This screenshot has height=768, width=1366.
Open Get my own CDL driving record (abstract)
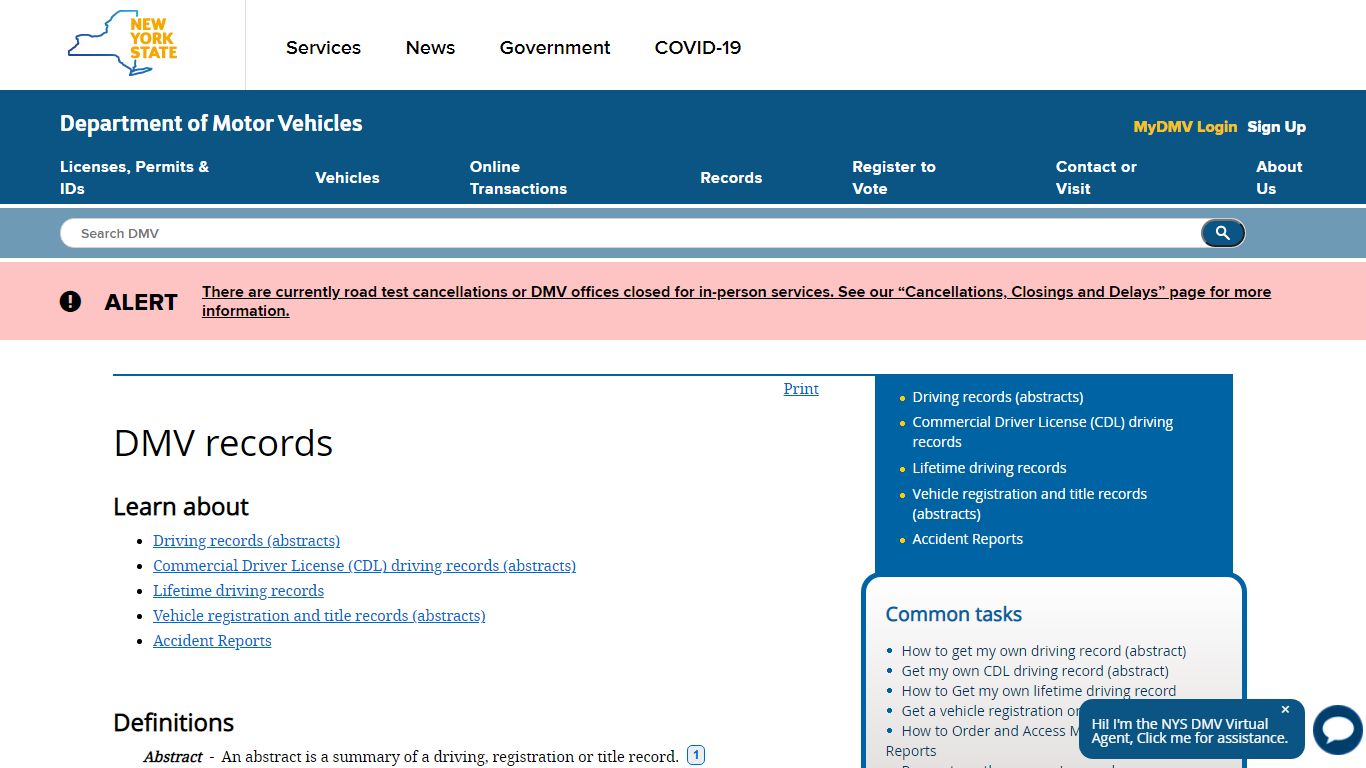point(1035,671)
